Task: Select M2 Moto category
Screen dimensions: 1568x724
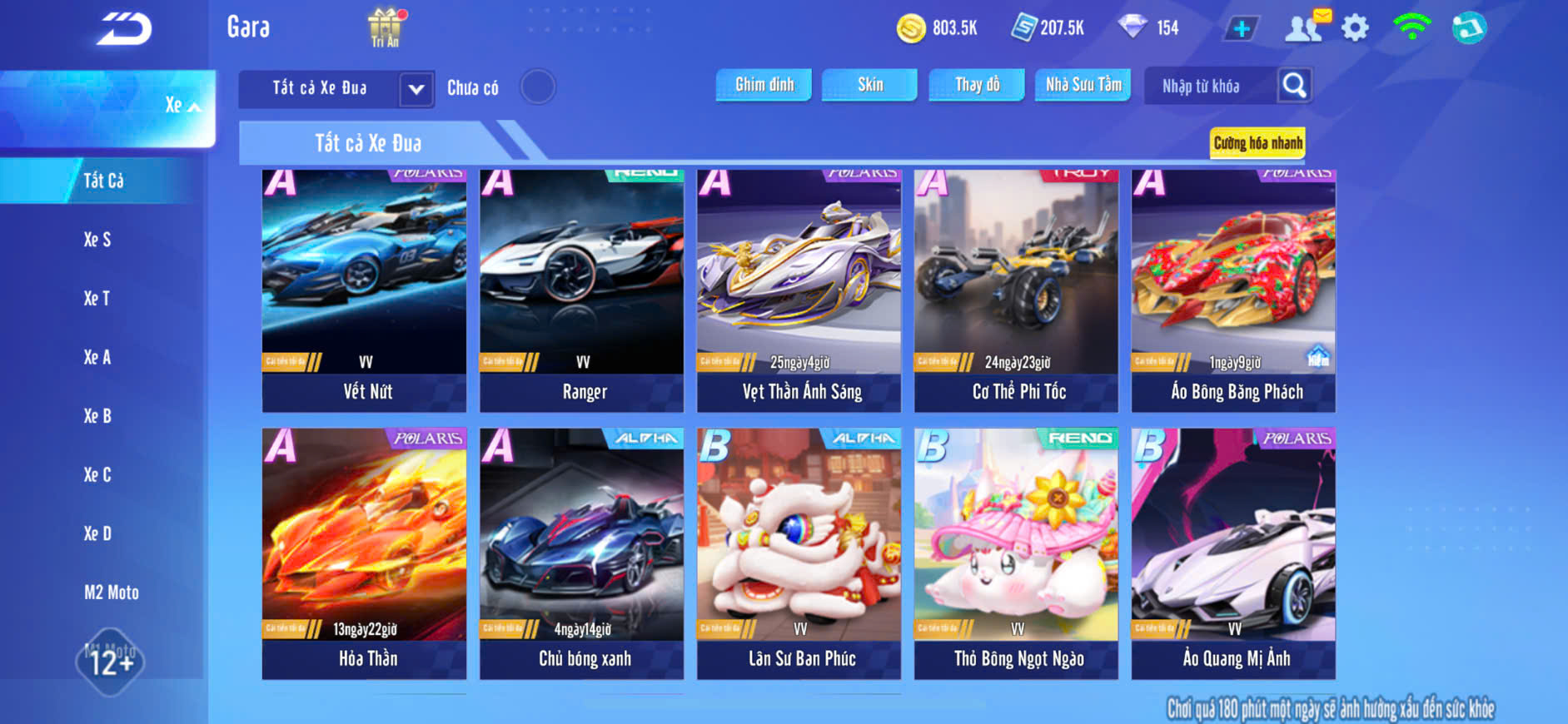Action: (x=112, y=593)
